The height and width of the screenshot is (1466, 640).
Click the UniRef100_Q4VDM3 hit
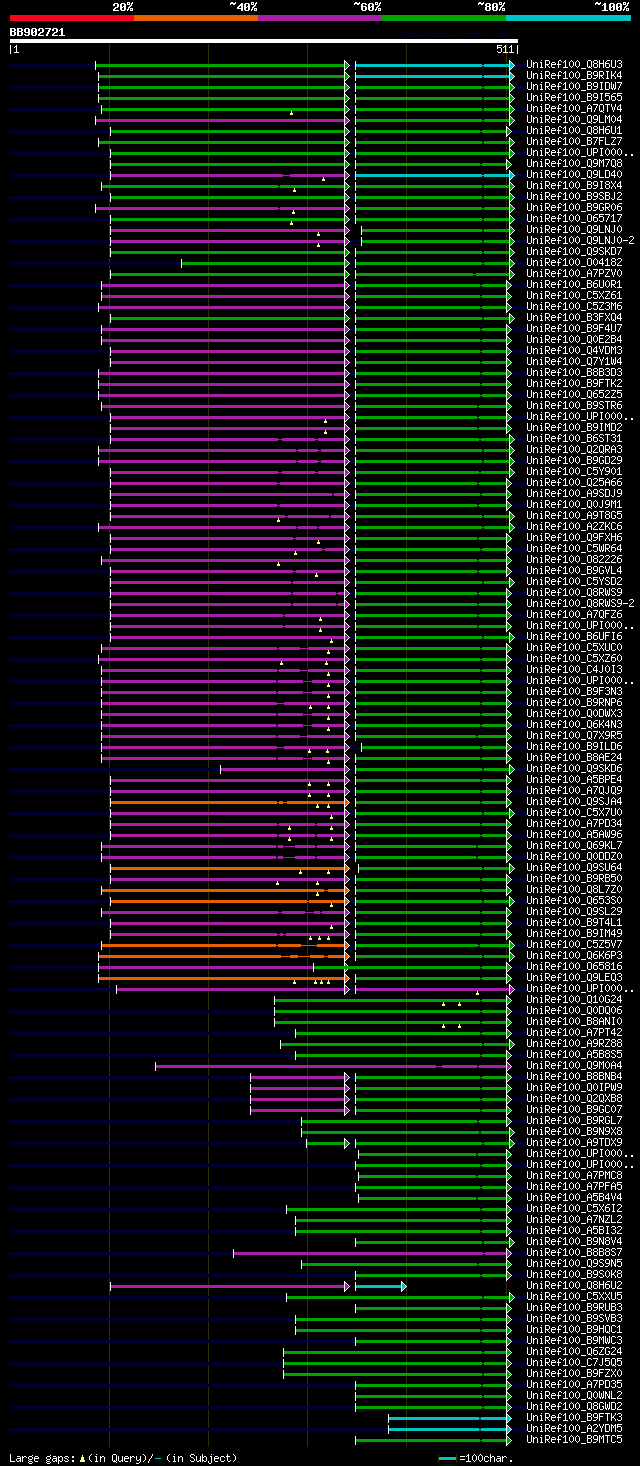[x=574, y=350]
